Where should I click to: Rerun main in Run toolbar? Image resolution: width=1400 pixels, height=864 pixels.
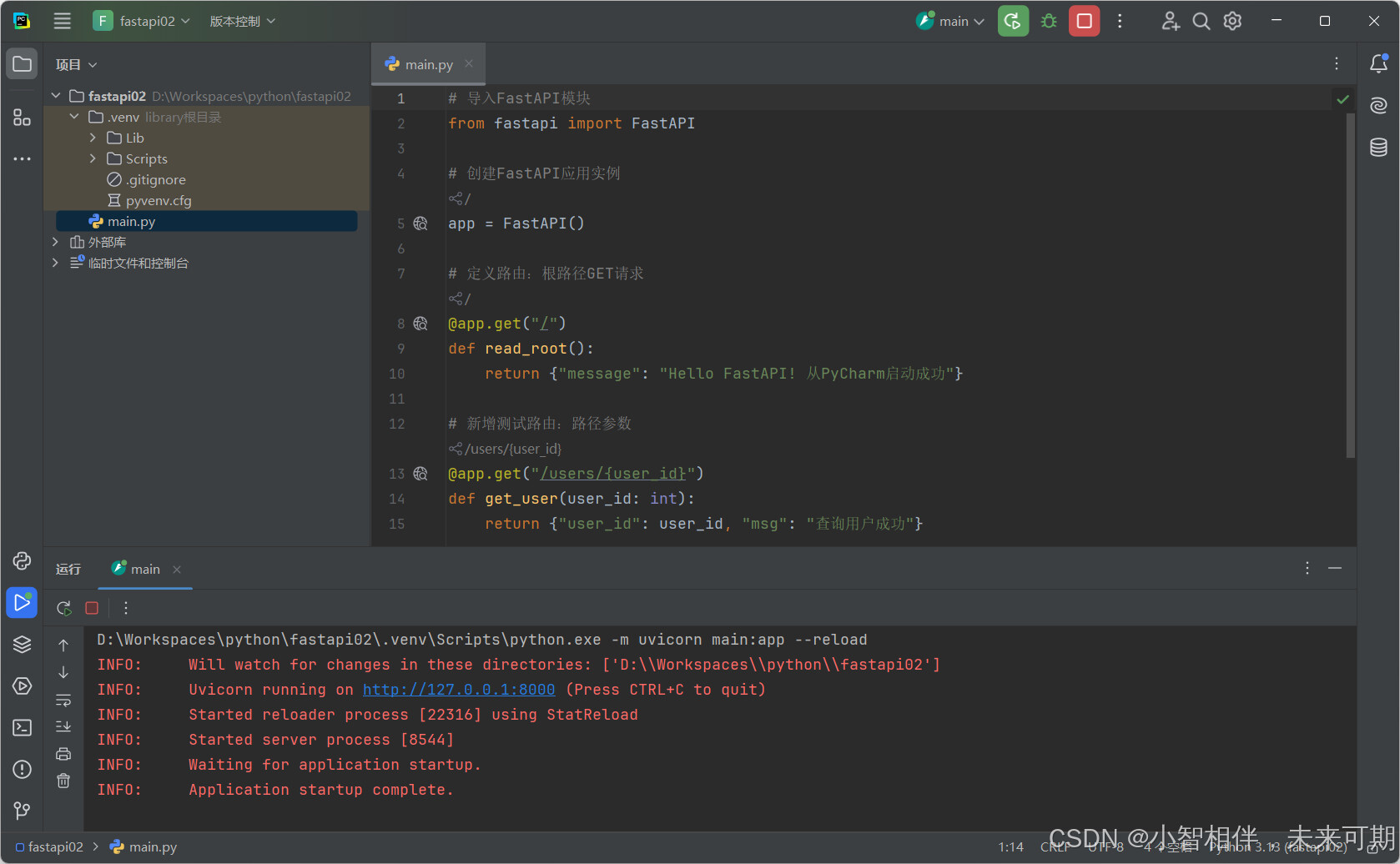[63, 608]
